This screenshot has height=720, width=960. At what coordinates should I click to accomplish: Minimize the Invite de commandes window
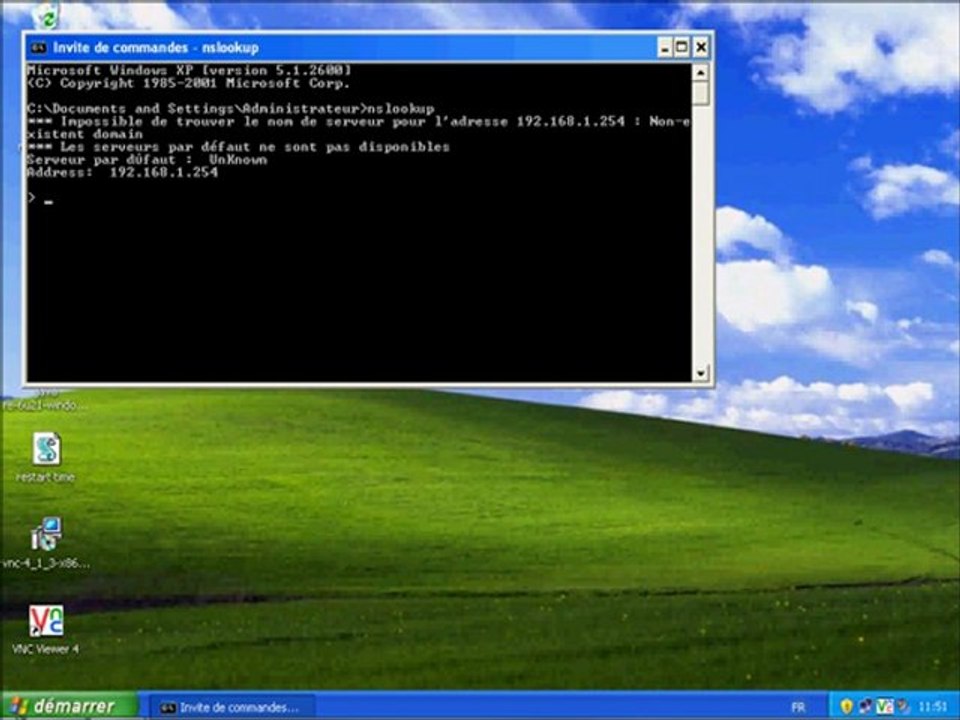(665, 47)
